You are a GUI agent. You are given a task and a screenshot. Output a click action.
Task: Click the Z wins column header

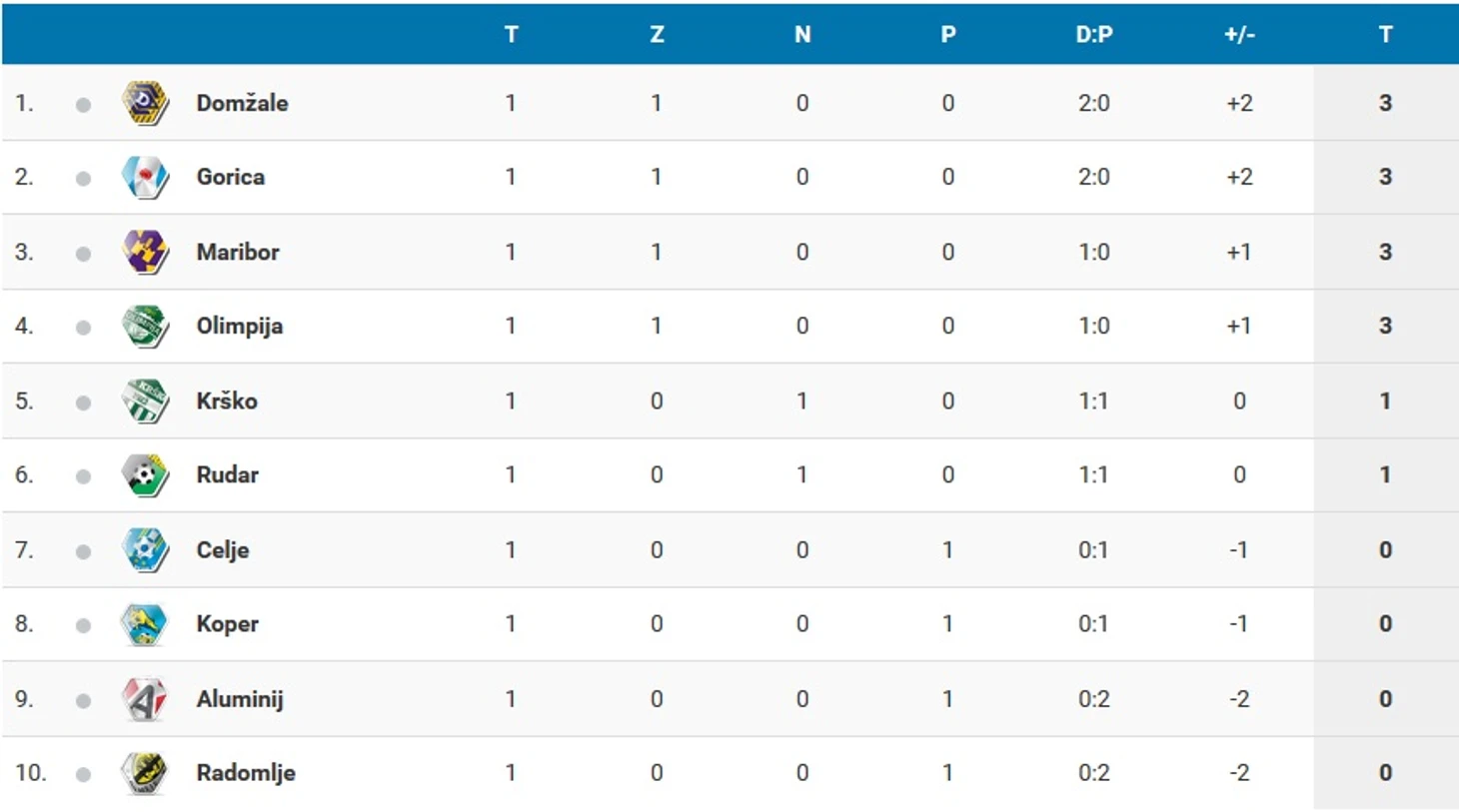[657, 35]
